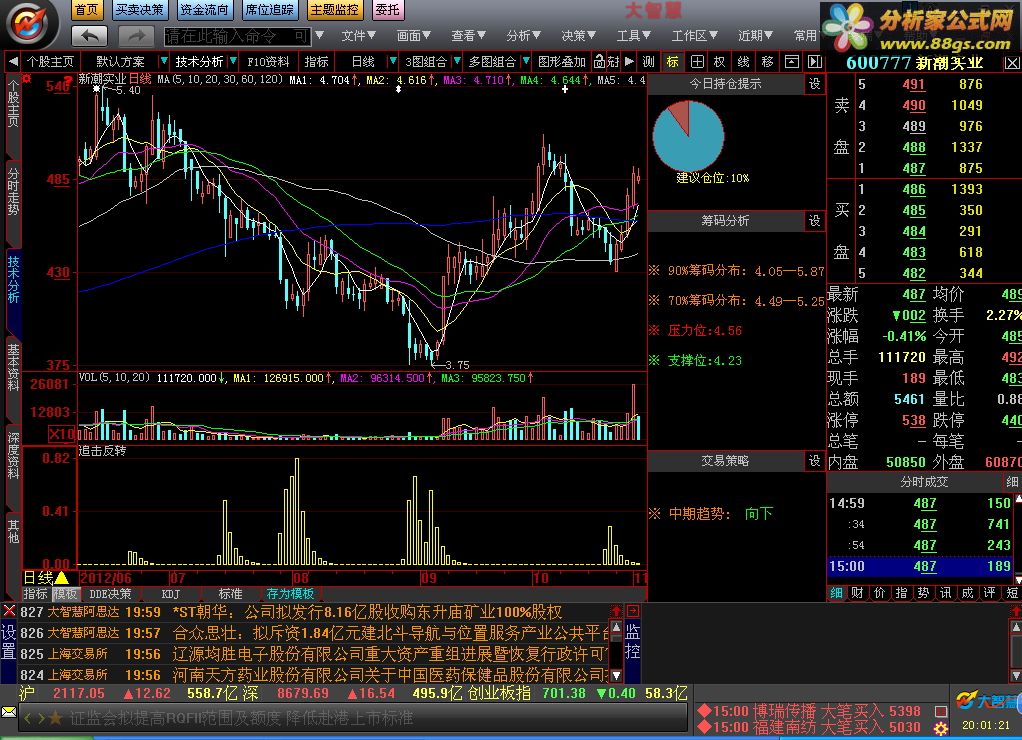1022x740 pixels.
Task: Click the 图形叠加 overlay button
Action: [561, 62]
